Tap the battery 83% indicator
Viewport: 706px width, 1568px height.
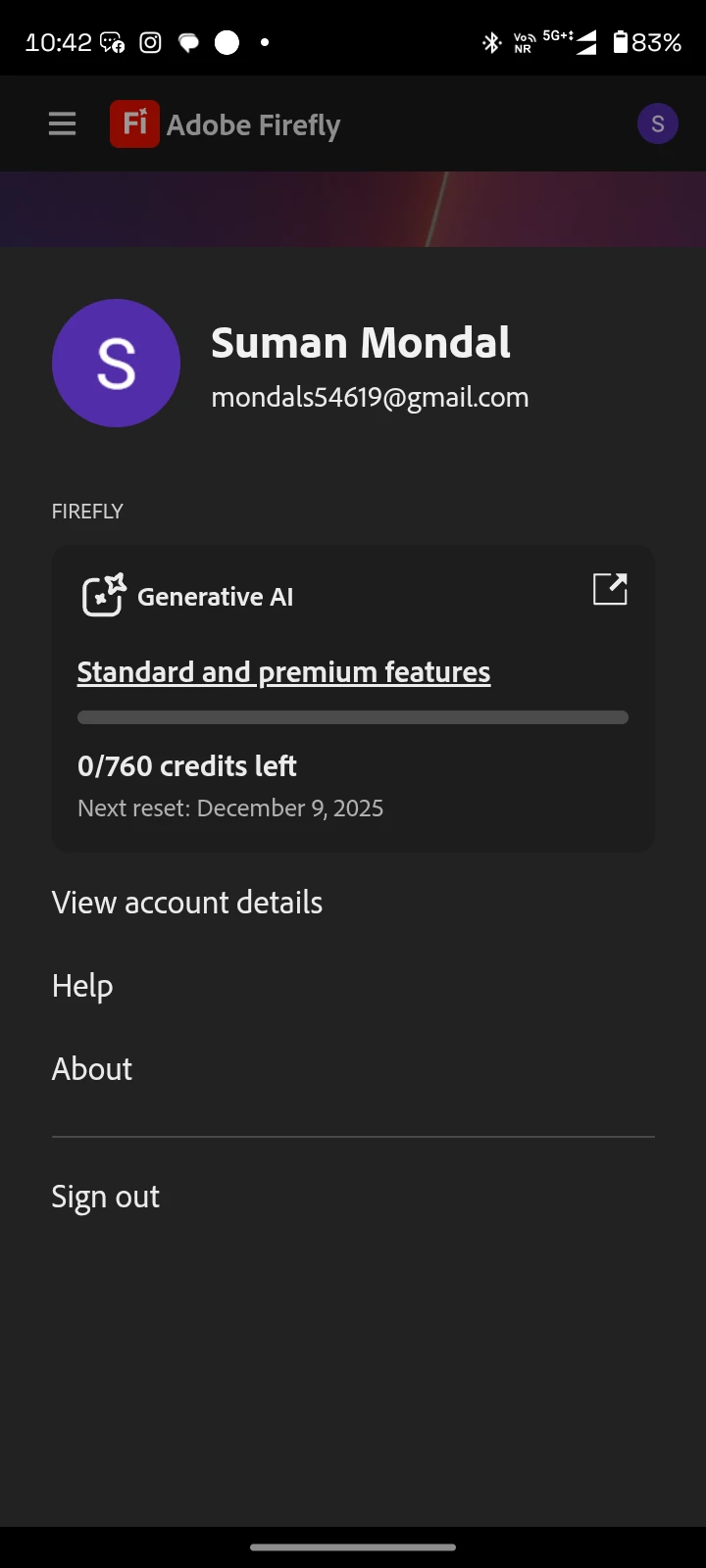click(x=647, y=42)
